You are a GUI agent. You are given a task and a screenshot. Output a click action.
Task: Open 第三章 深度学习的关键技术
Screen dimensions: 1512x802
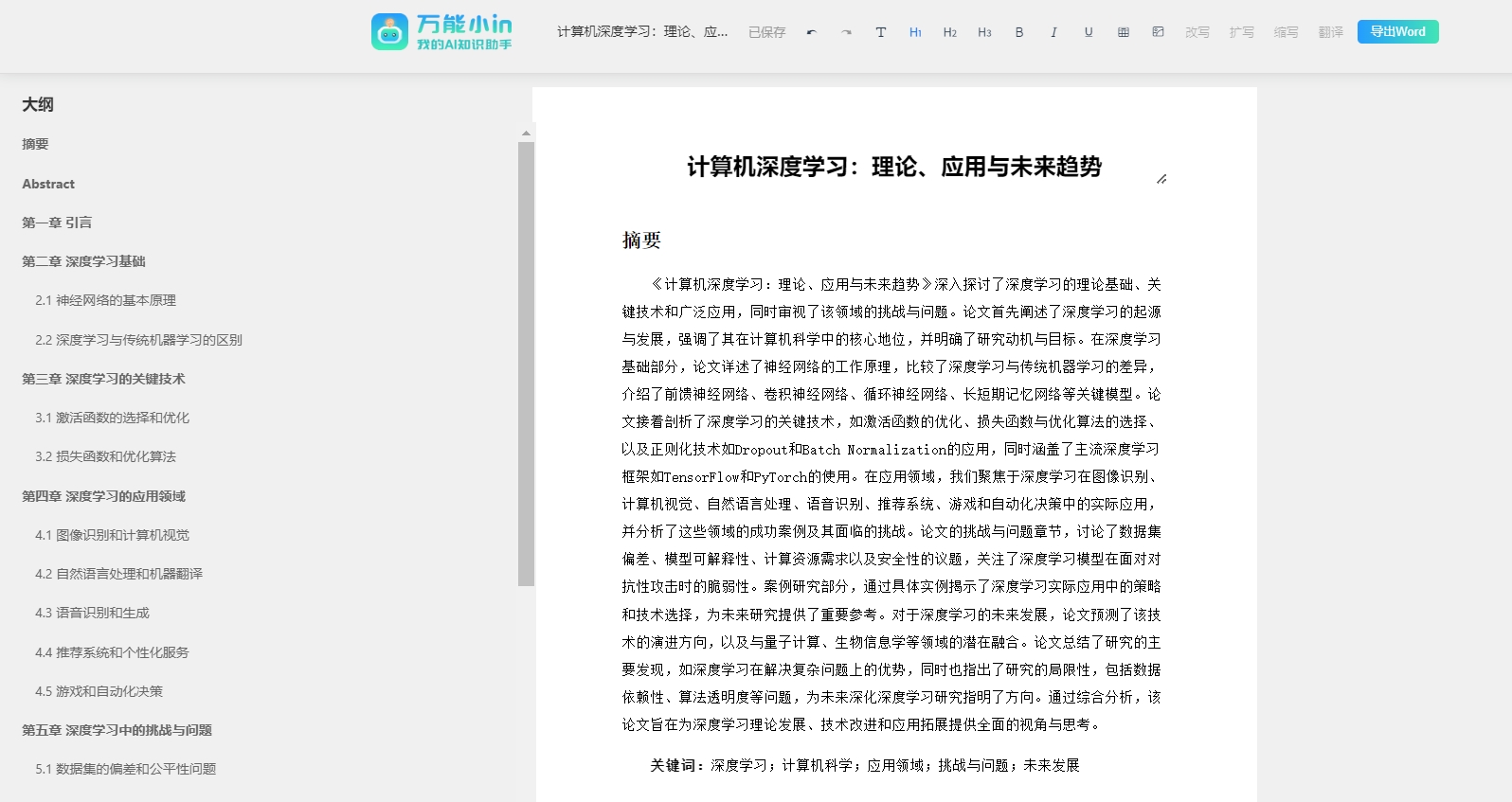click(103, 379)
